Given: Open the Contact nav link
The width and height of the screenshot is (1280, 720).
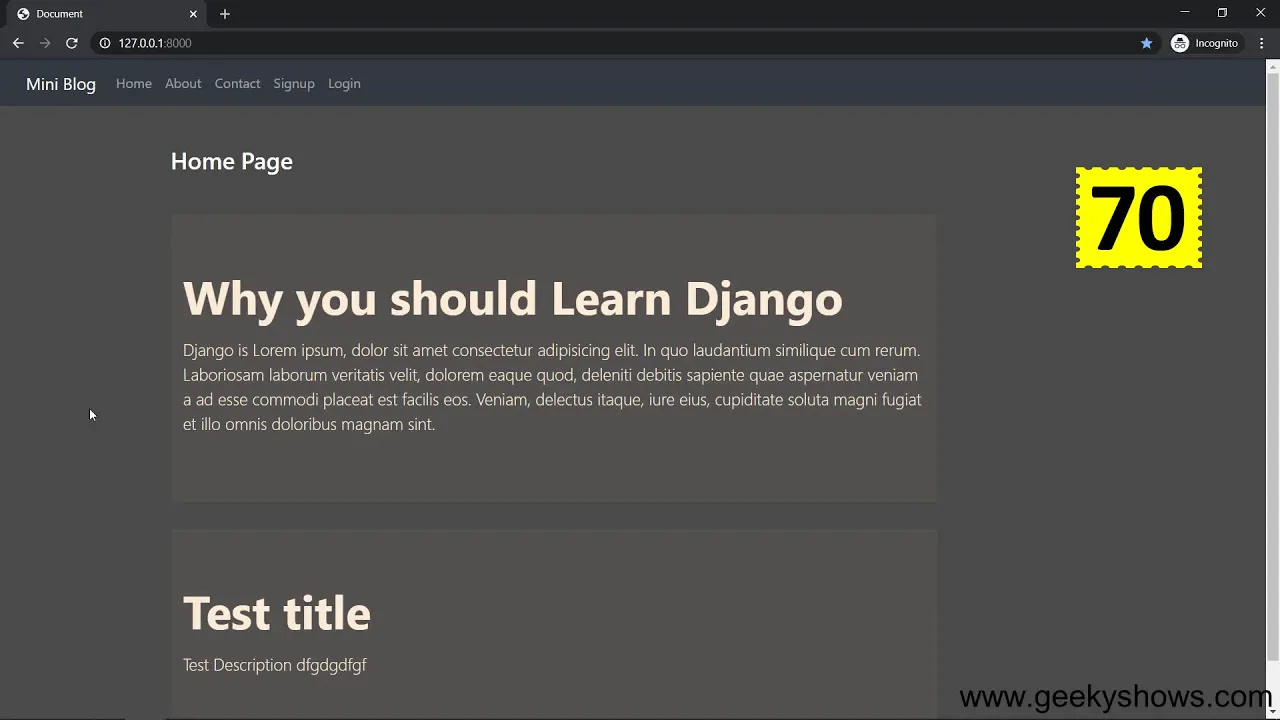Looking at the screenshot, I should (x=237, y=84).
